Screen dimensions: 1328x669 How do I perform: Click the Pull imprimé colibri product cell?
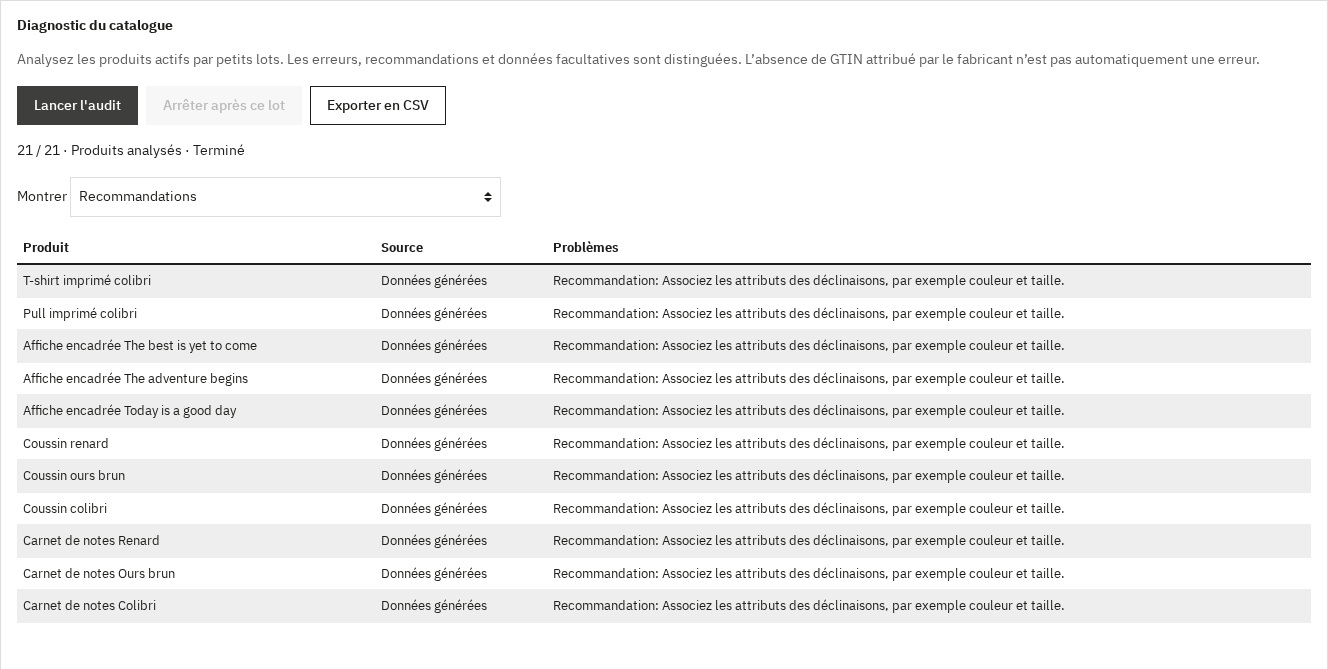(x=80, y=314)
